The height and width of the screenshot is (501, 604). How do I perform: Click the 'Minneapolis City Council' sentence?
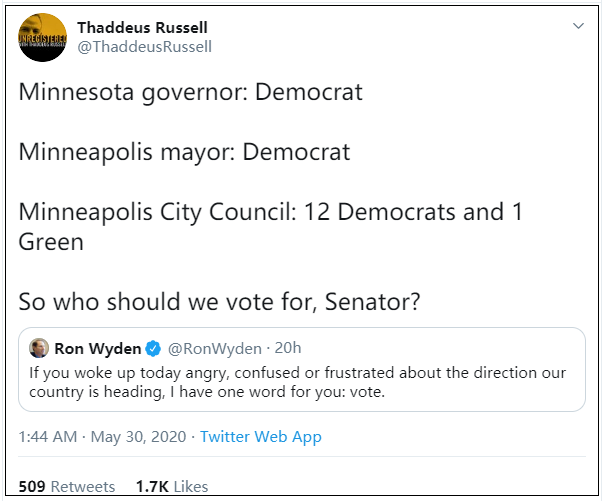(270, 212)
